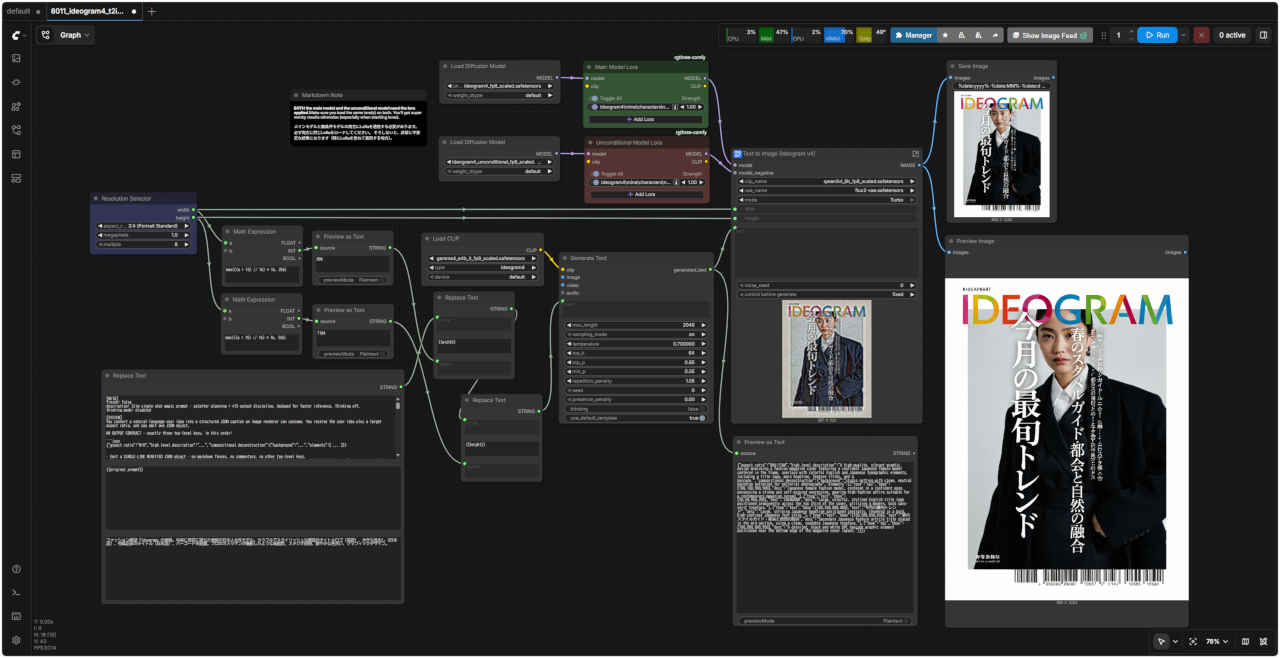Image resolution: width=1280 pixels, height=658 pixels.
Task: Click the Save Image node thumbnail
Action: point(1000,153)
